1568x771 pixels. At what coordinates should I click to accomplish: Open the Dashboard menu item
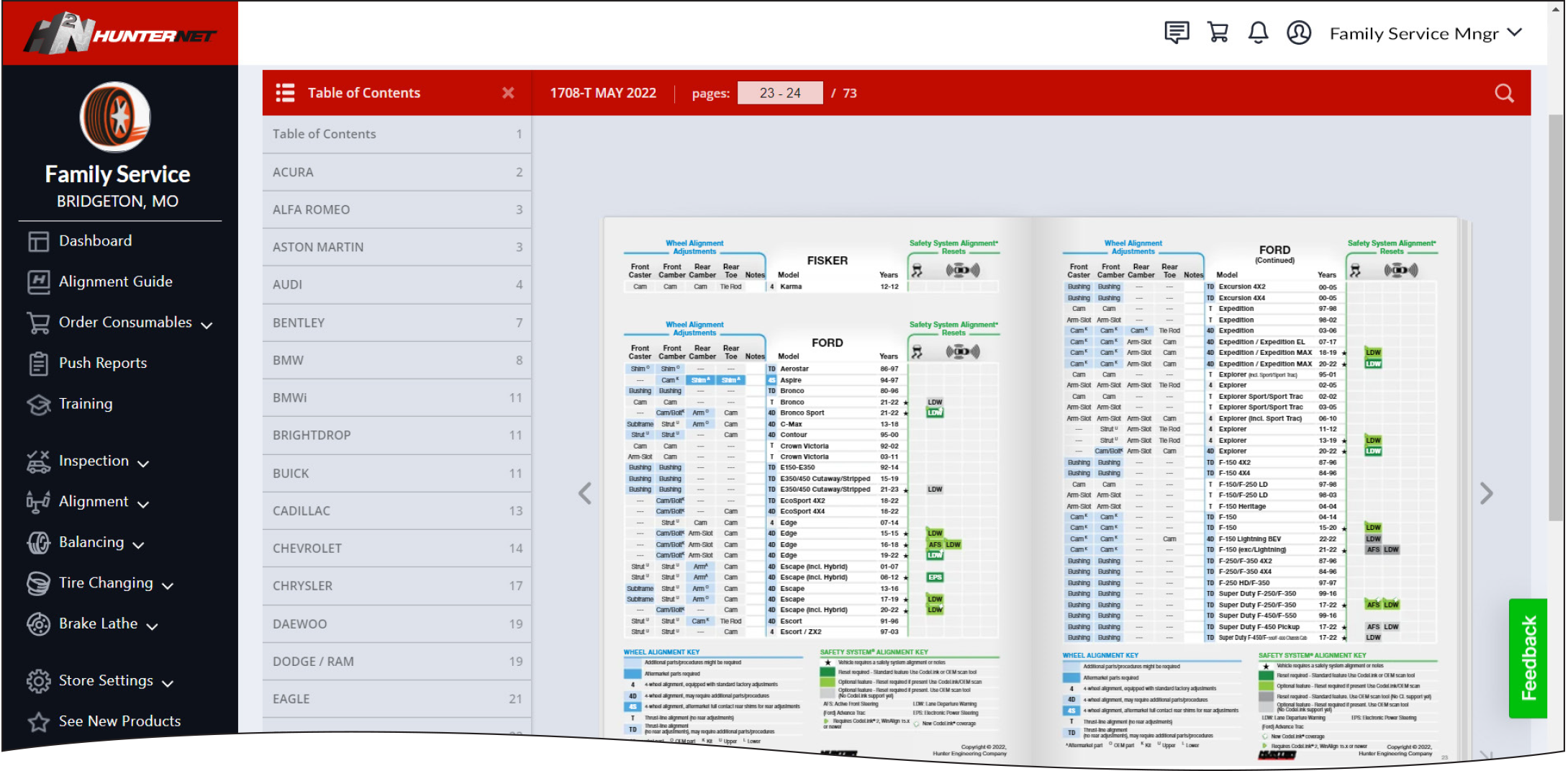[x=95, y=241]
